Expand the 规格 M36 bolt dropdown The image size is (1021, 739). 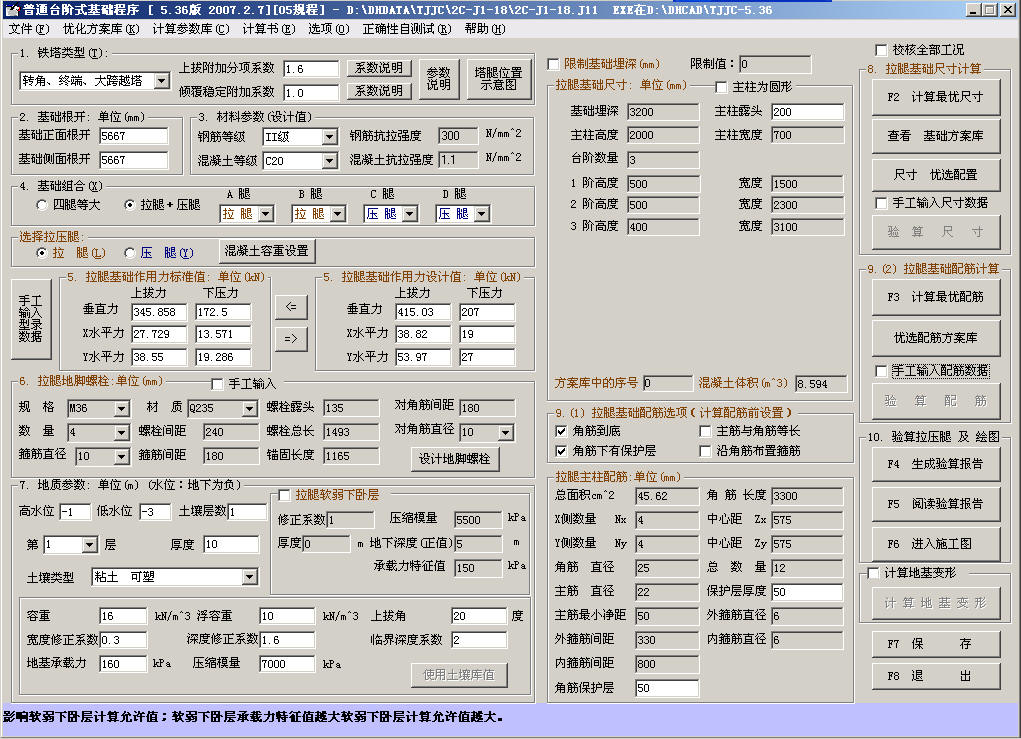coord(122,409)
